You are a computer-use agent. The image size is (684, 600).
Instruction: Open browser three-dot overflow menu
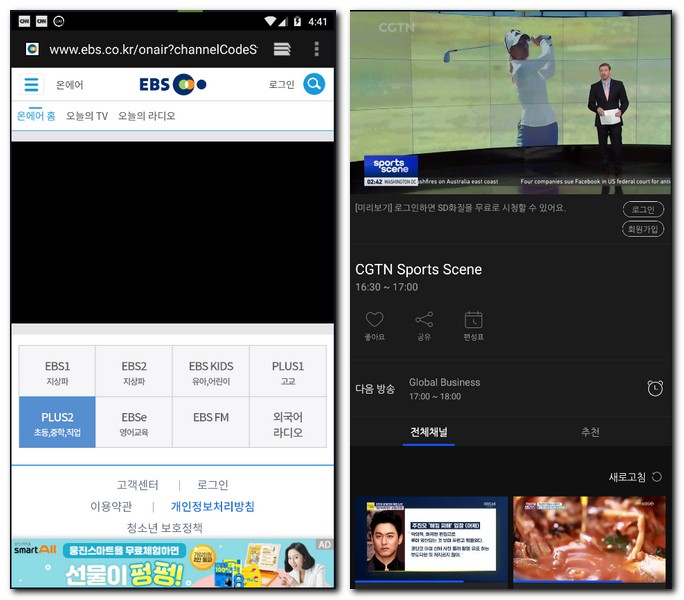coord(317,49)
